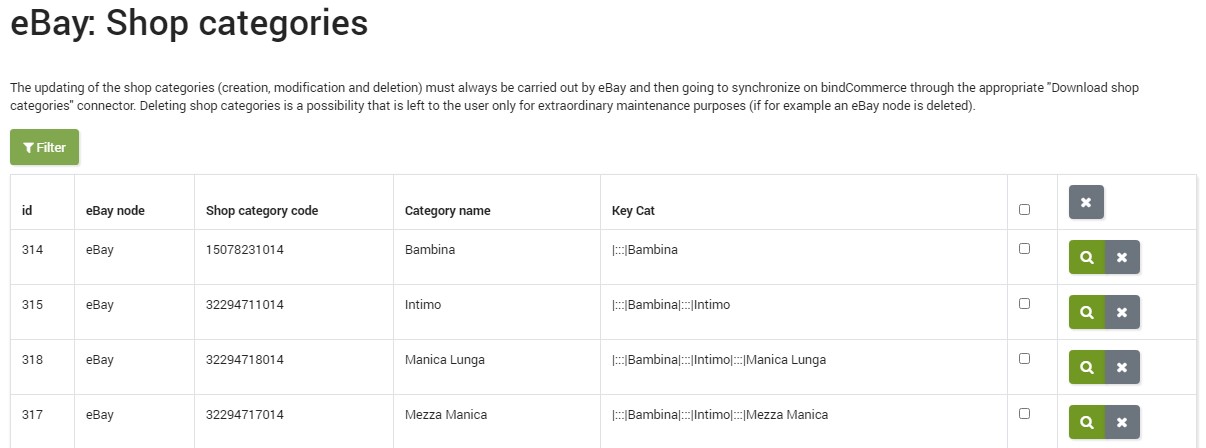
Task: Select the checkbox for row id 315
Action: [x=1024, y=304]
